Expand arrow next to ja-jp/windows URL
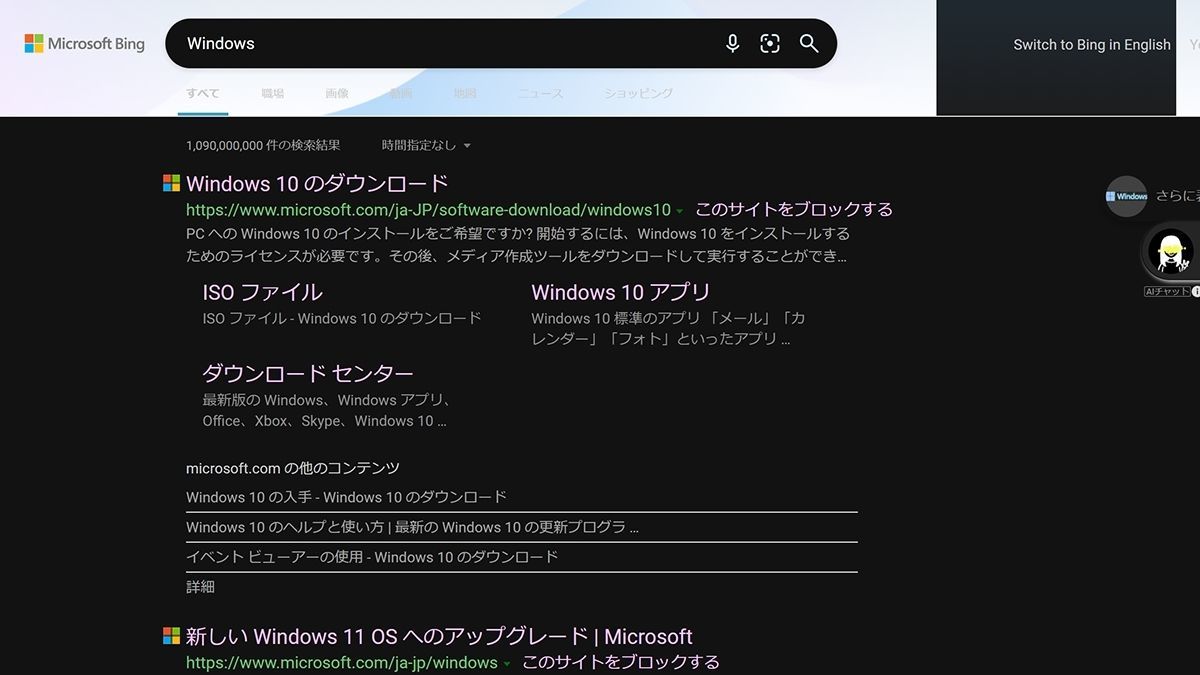This screenshot has height=675, width=1200. 507,664
